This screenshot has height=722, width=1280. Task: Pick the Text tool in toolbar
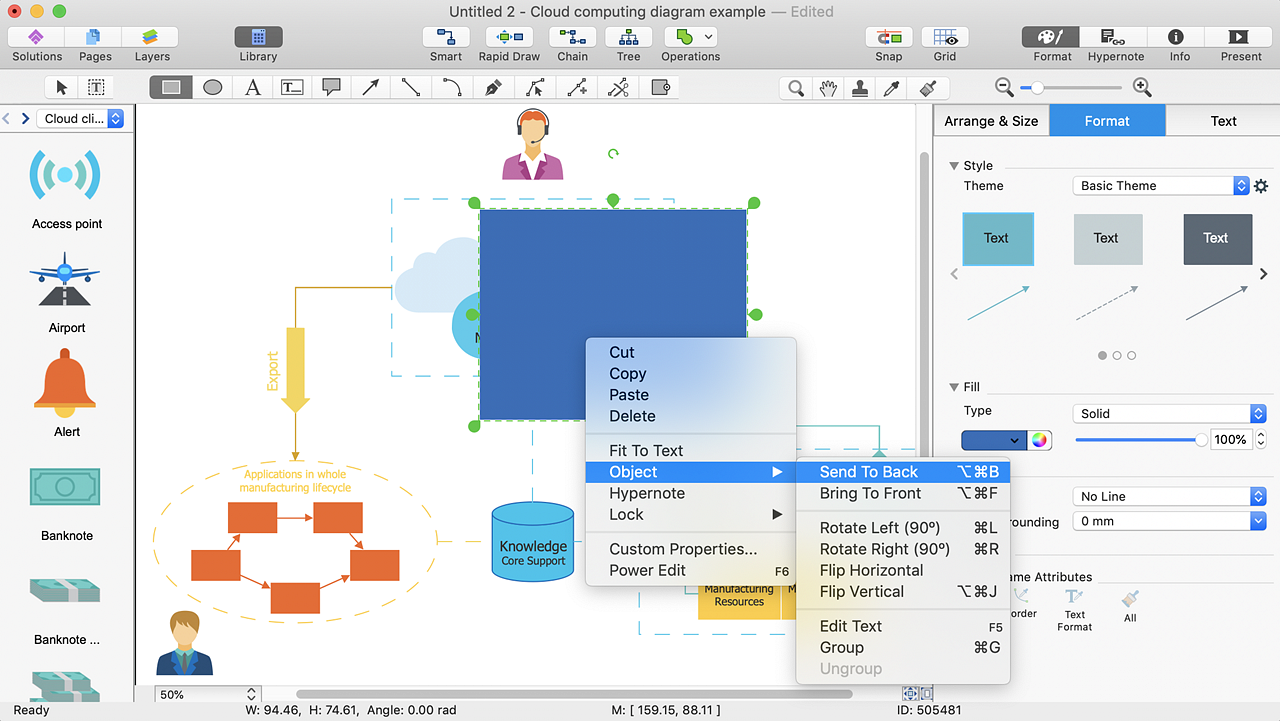[x=253, y=88]
